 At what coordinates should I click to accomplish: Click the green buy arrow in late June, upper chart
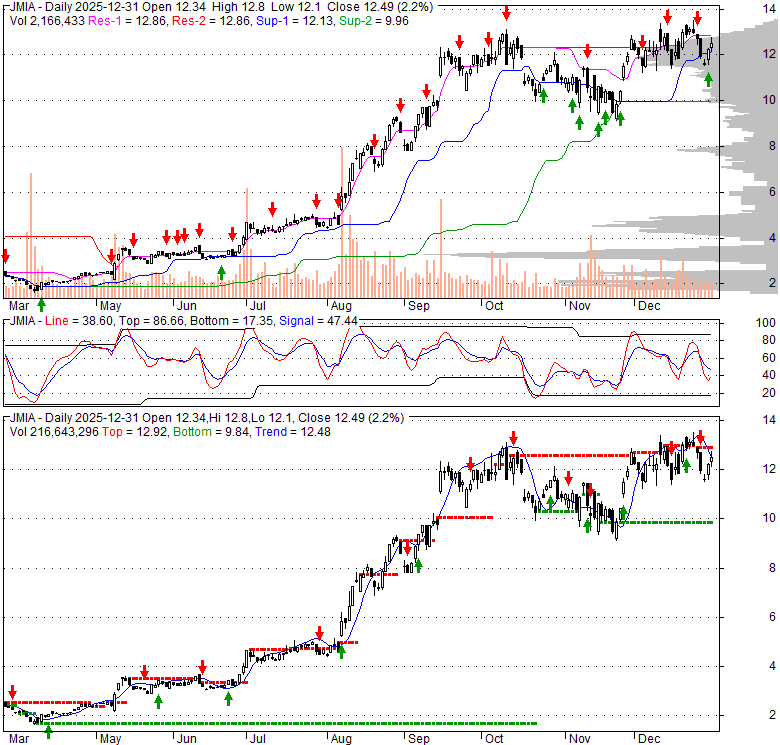click(221, 273)
